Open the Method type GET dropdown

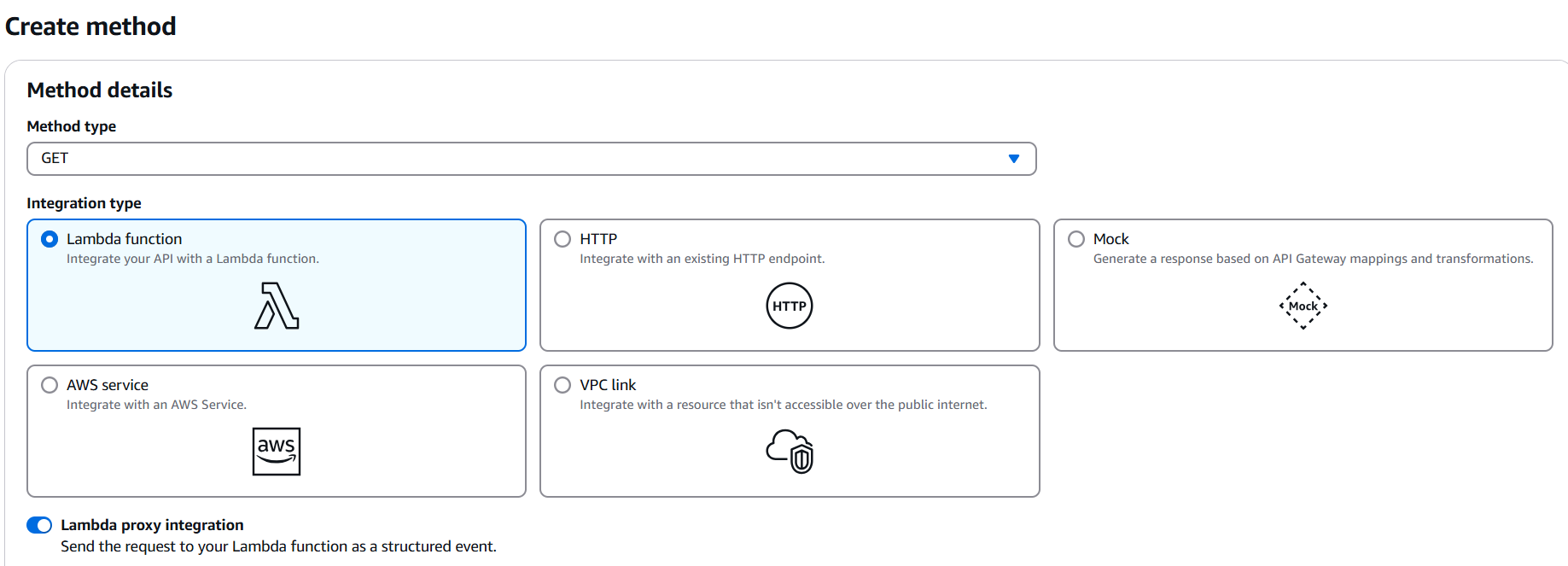coord(532,159)
